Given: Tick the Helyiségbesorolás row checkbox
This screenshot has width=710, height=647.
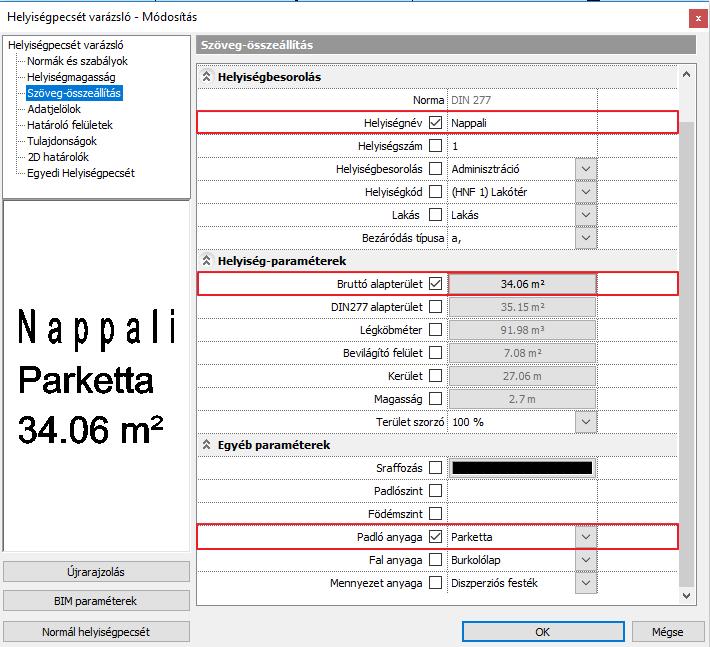Looking at the screenshot, I should 435,168.
